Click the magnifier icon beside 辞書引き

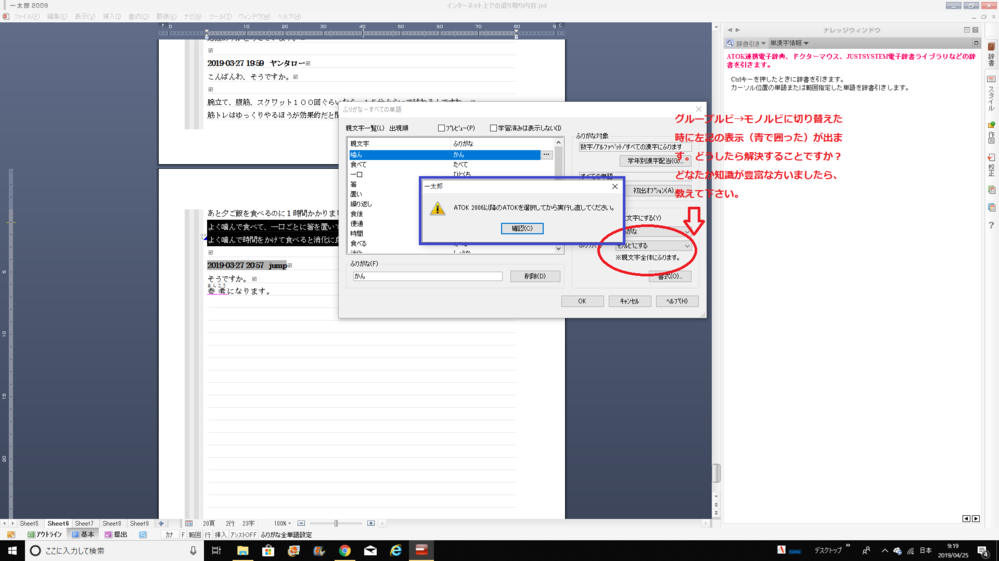point(730,43)
